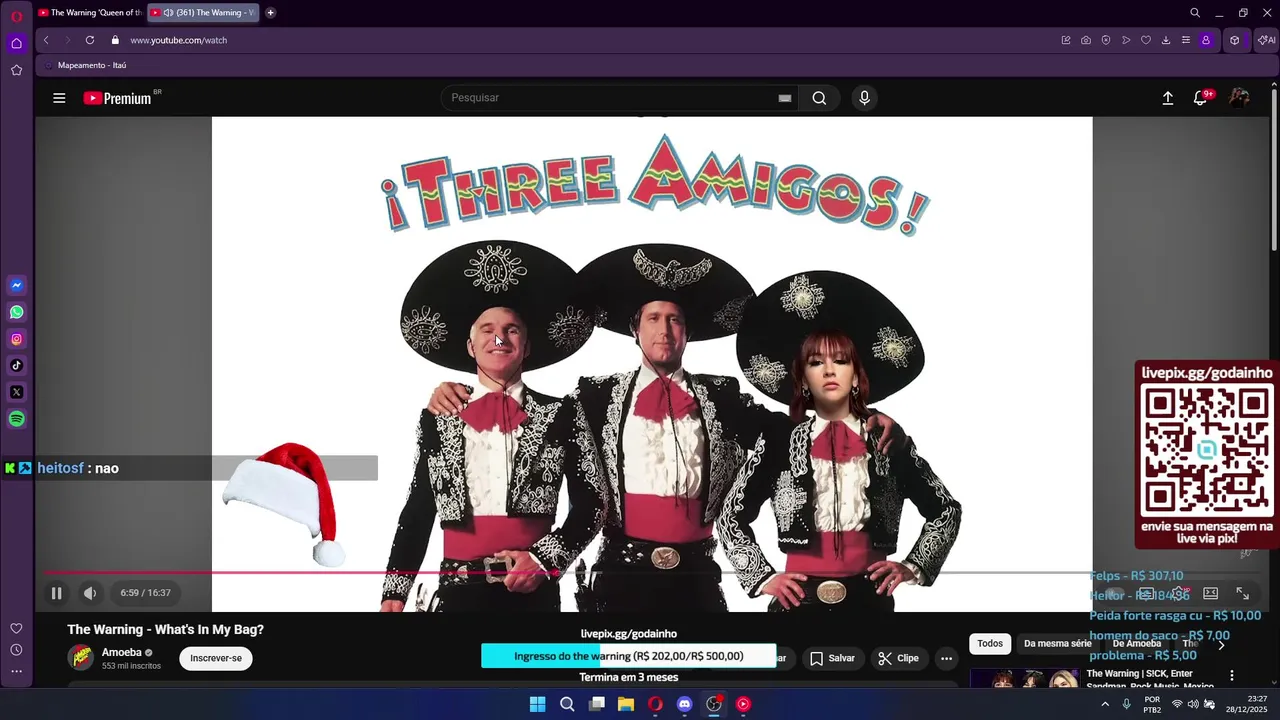This screenshot has height=720, width=1280.
Task: Open YouTube upload/create button
Action: coord(1167,98)
